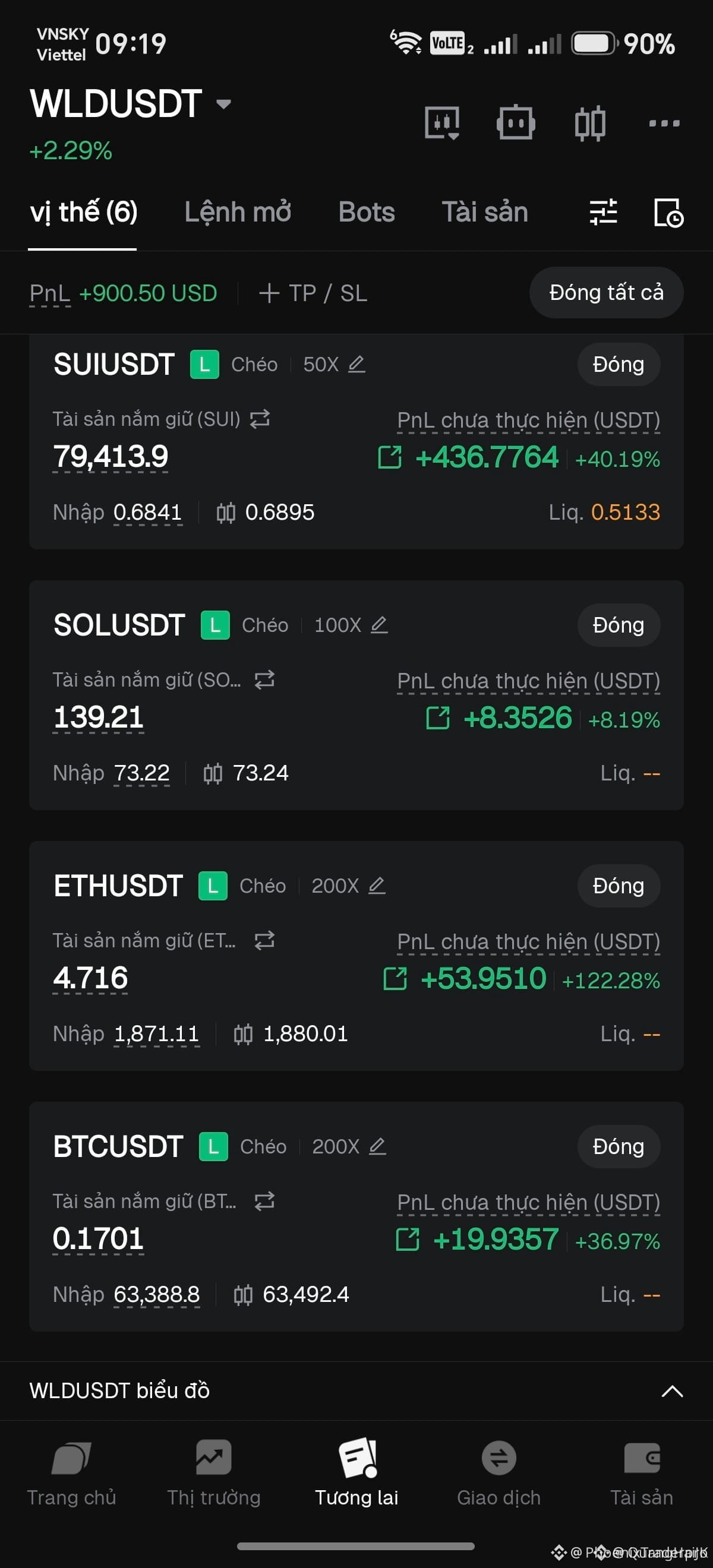Share the BTCUSDT unrealized PnL

point(408,1240)
